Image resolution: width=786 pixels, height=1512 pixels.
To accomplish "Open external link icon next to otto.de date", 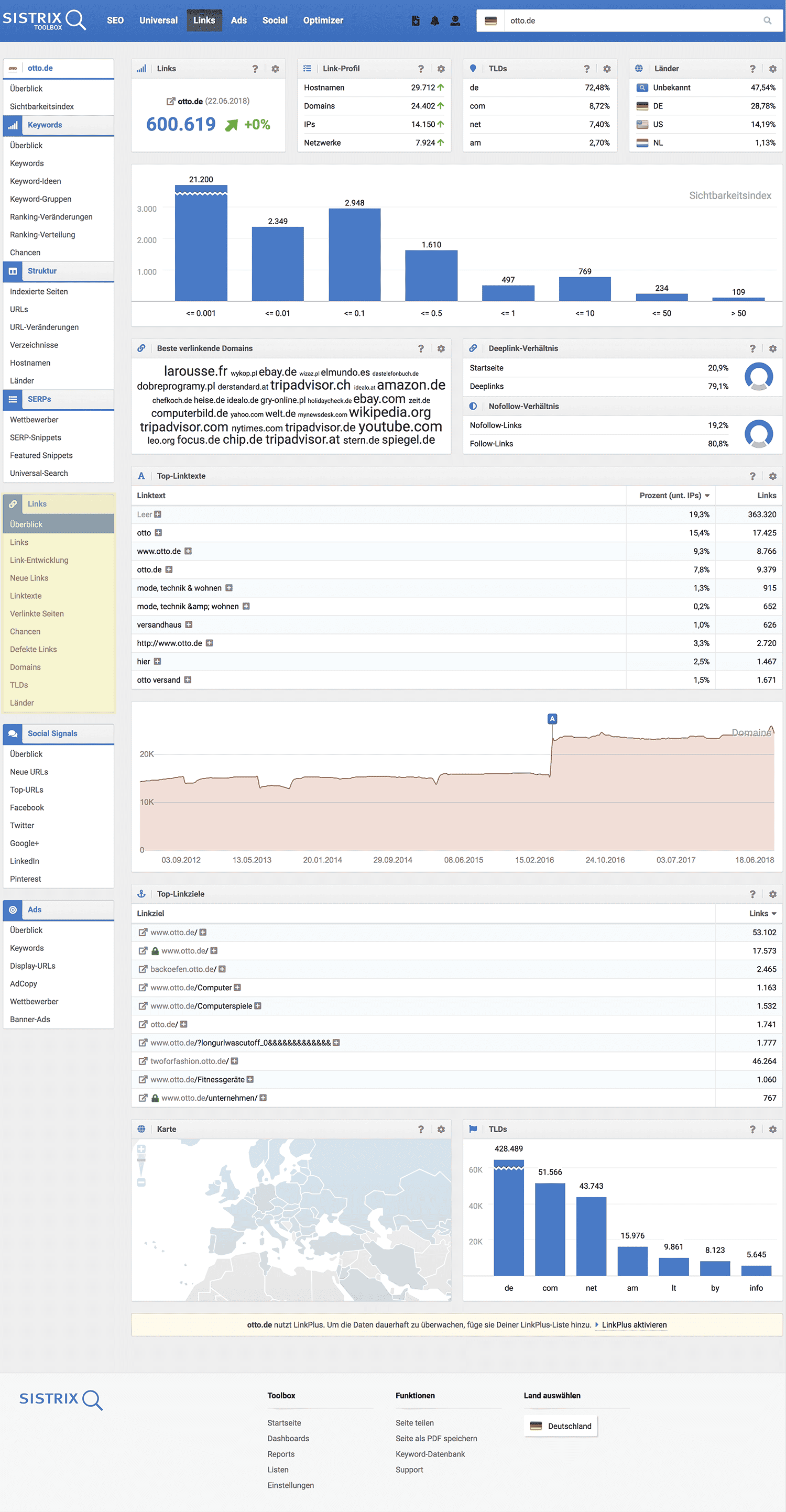I will click(x=171, y=101).
